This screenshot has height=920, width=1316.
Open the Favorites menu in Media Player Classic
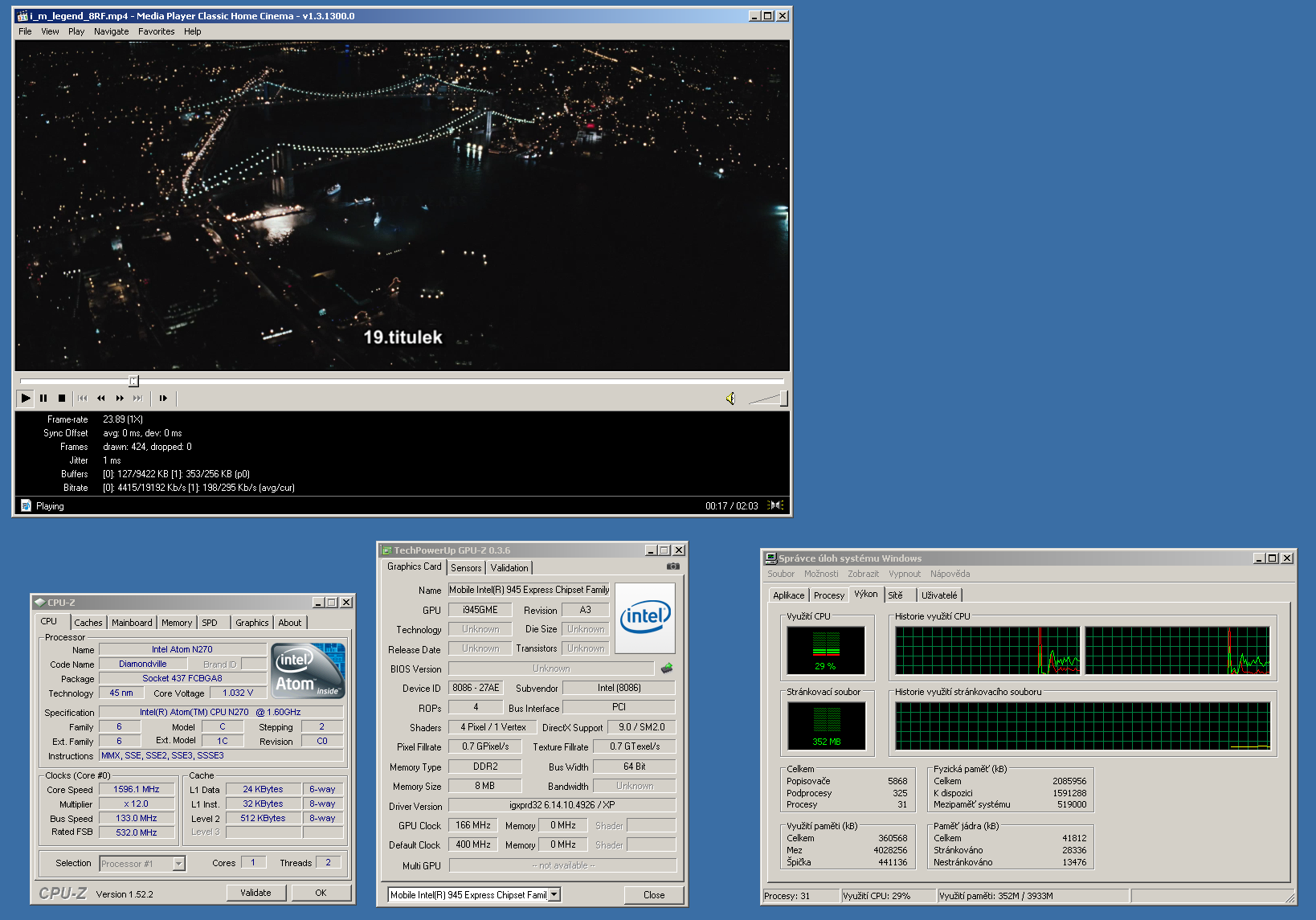156,31
